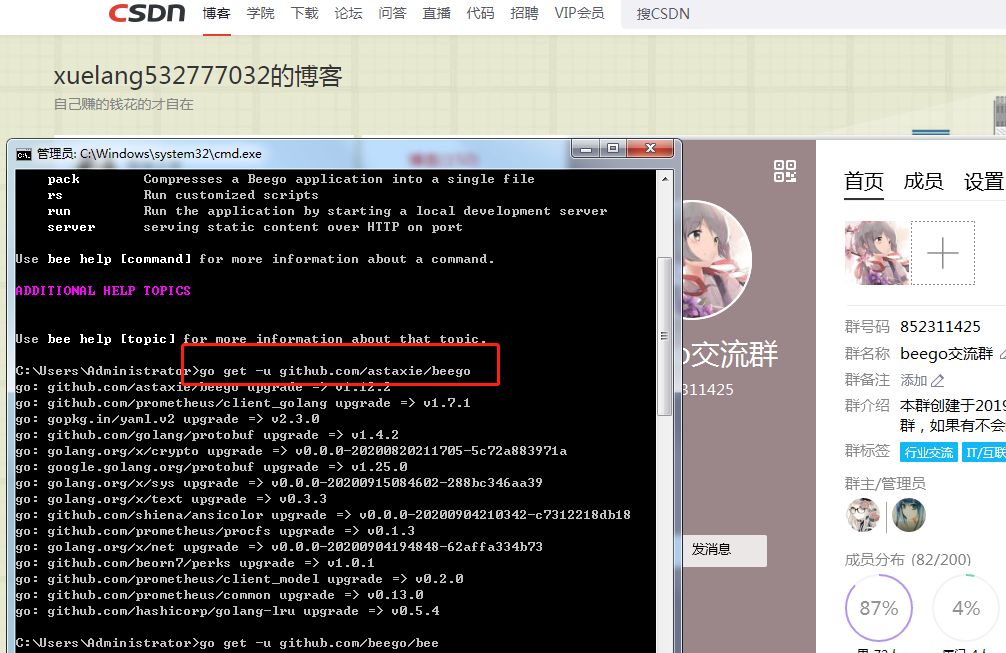Edit group remark pencil icon
The image size is (1006, 653).
pos(937,381)
